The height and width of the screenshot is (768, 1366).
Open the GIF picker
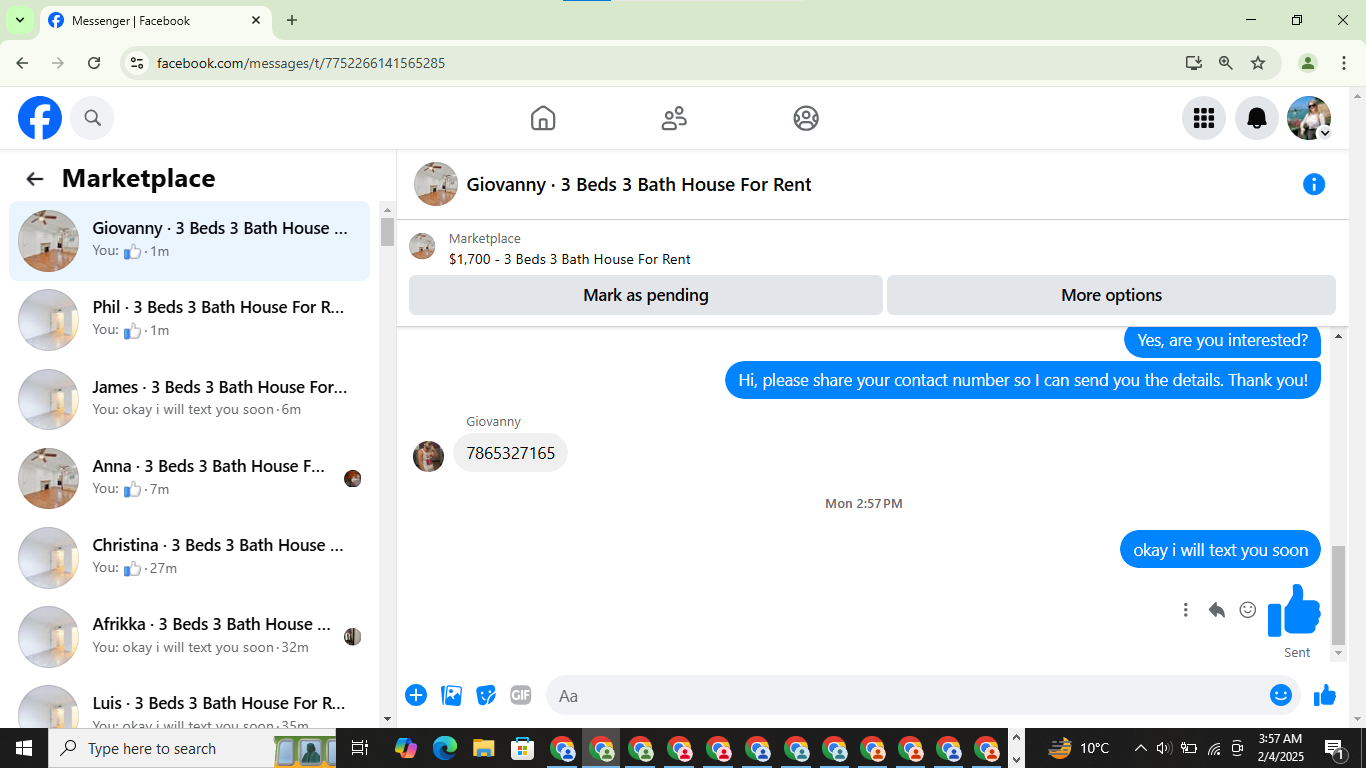[x=521, y=695]
